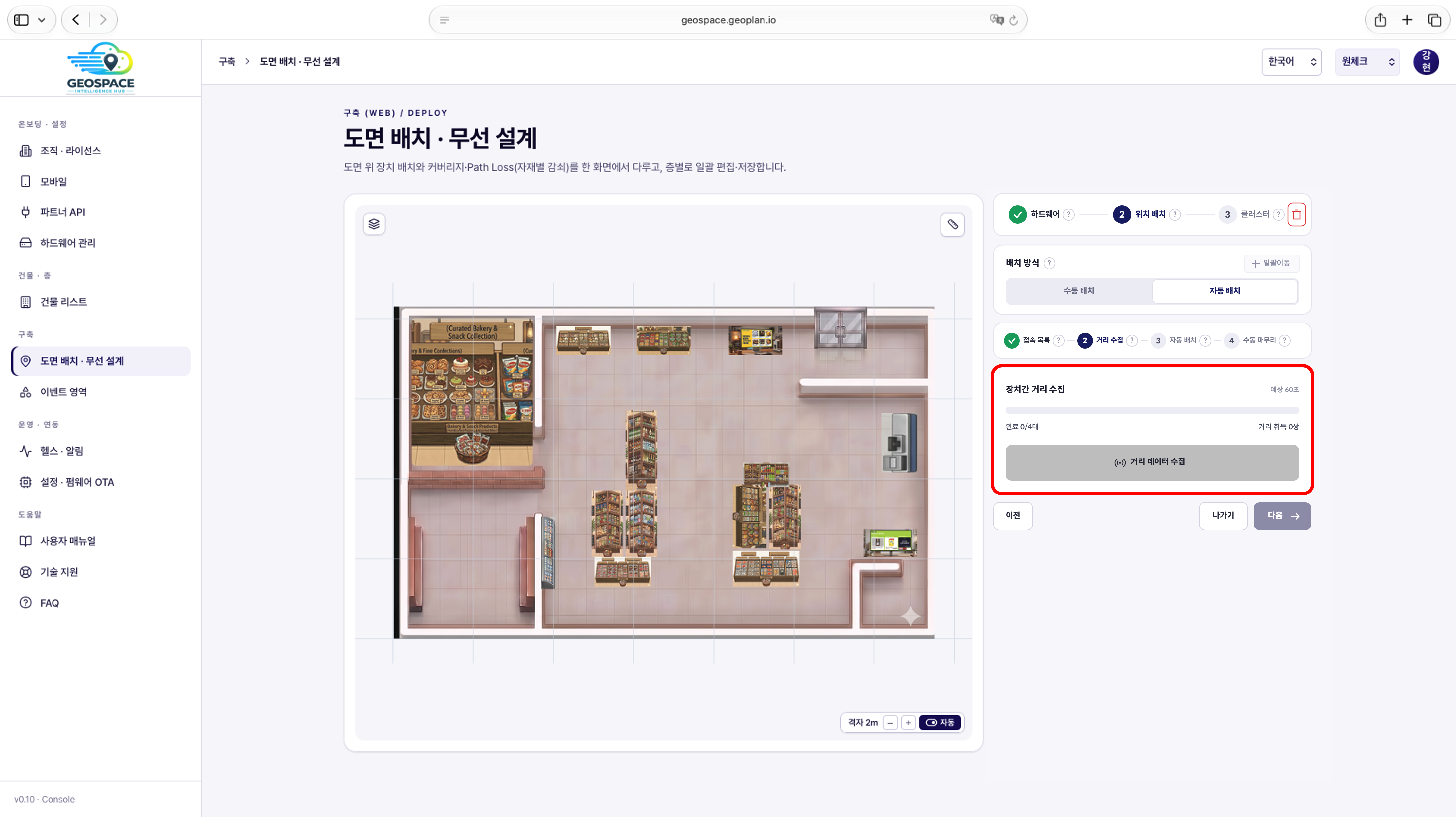Open the user avatar profile icon
Image resolution: width=1456 pixels, height=817 pixels.
1426,62
